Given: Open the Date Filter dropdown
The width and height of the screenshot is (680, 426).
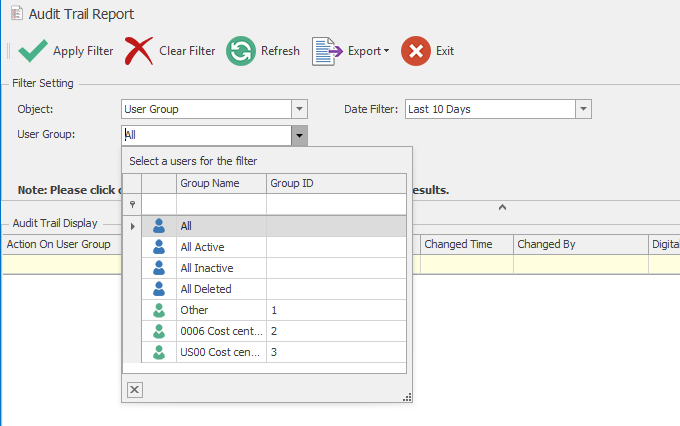Looking at the screenshot, I should pyautogui.click(x=584, y=109).
